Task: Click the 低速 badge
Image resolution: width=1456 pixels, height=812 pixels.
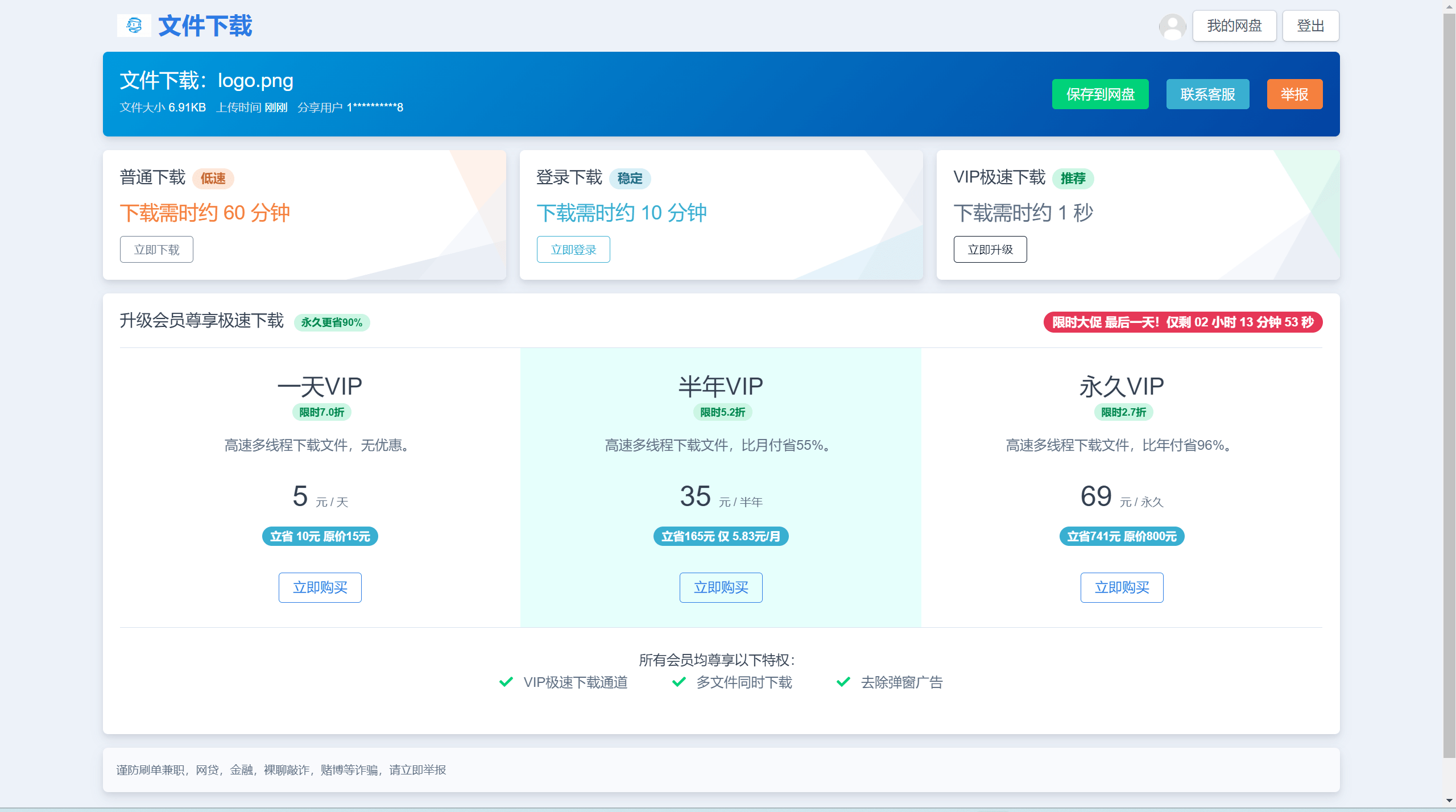Action: pos(213,178)
